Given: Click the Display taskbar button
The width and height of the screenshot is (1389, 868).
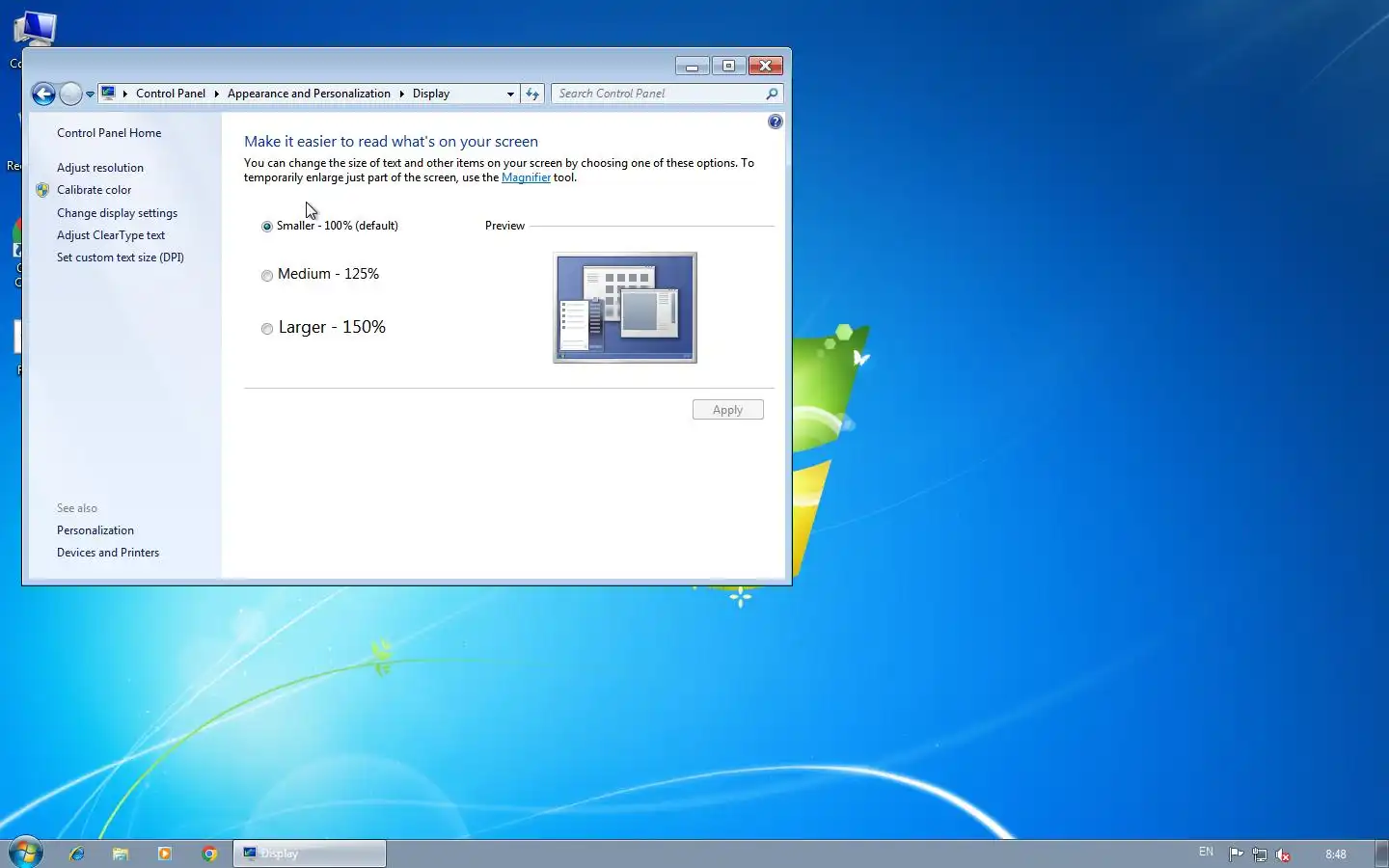Looking at the screenshot, I should click(310, 854).
